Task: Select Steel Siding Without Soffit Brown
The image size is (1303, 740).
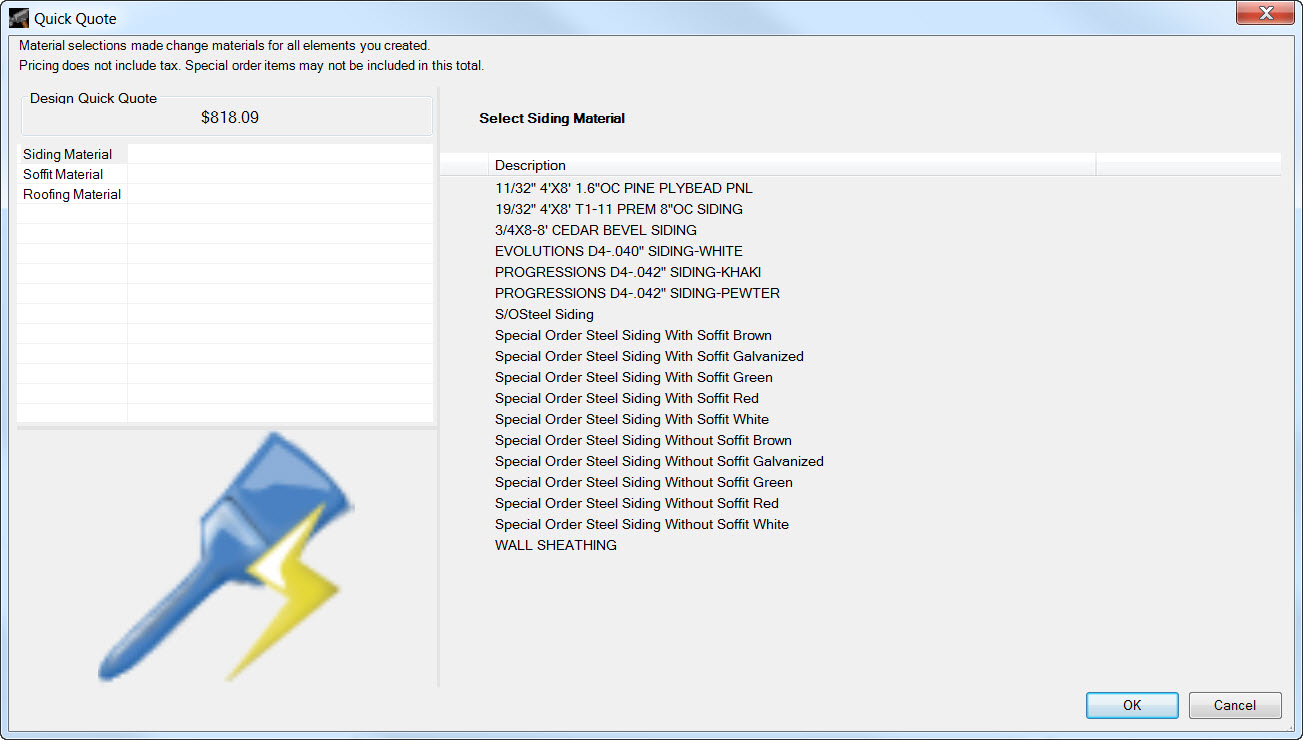Action: click(643, 440)
